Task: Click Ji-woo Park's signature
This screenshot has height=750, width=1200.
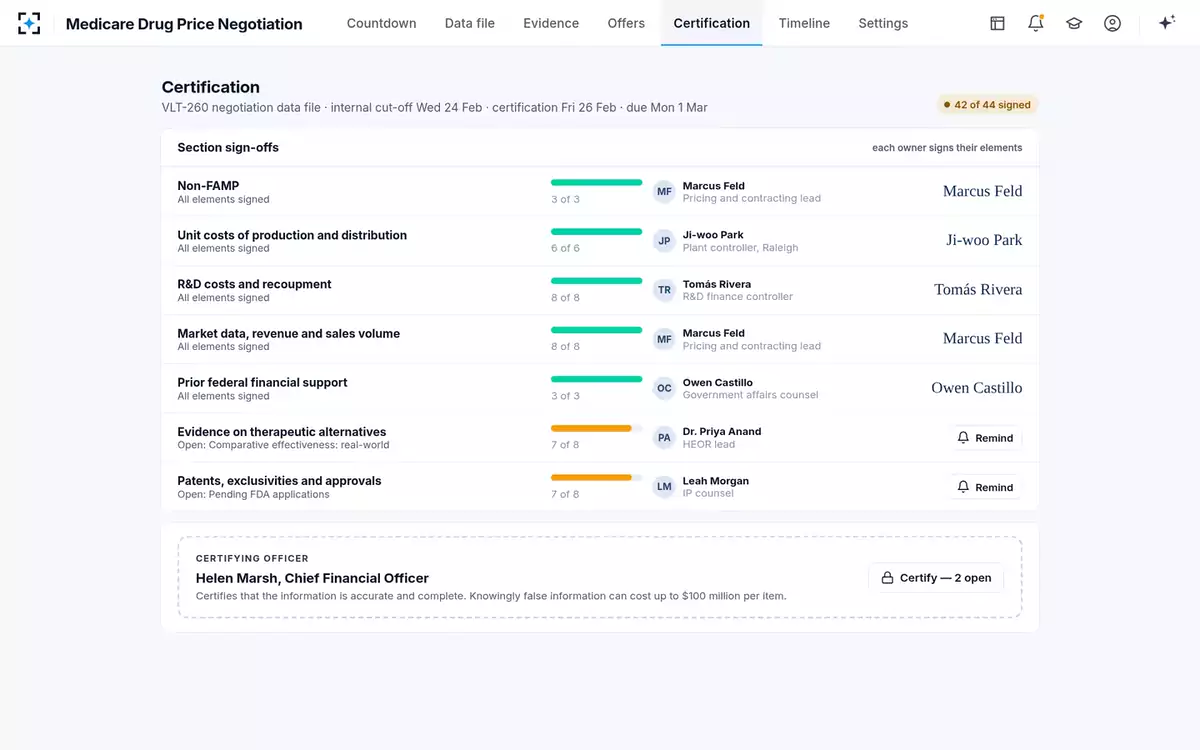Action: (984, 240)
